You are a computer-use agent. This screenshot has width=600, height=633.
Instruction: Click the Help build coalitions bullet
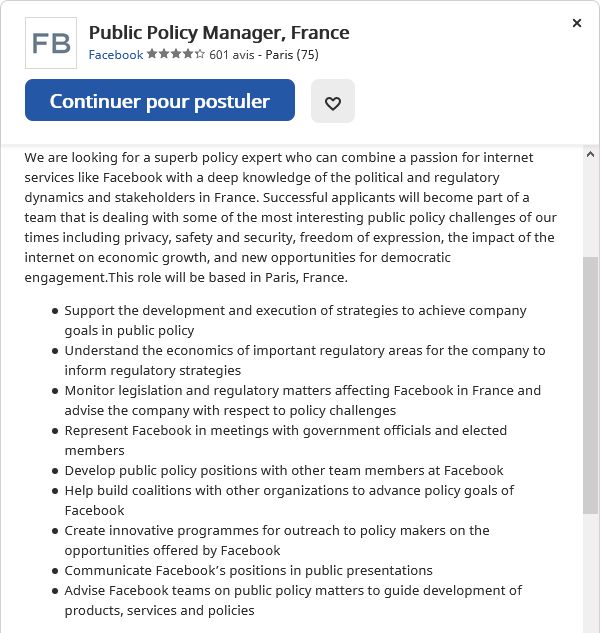click(289, 500)
